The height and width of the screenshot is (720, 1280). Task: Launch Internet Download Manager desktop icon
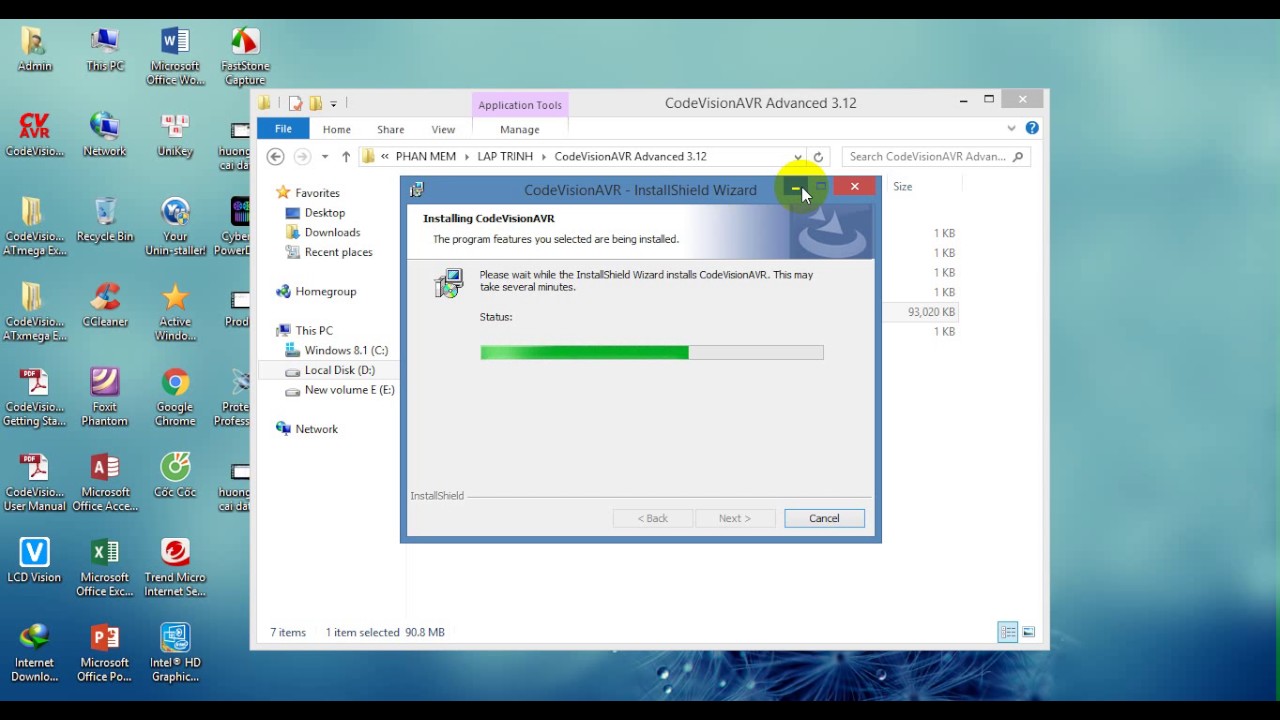(34, 652)
